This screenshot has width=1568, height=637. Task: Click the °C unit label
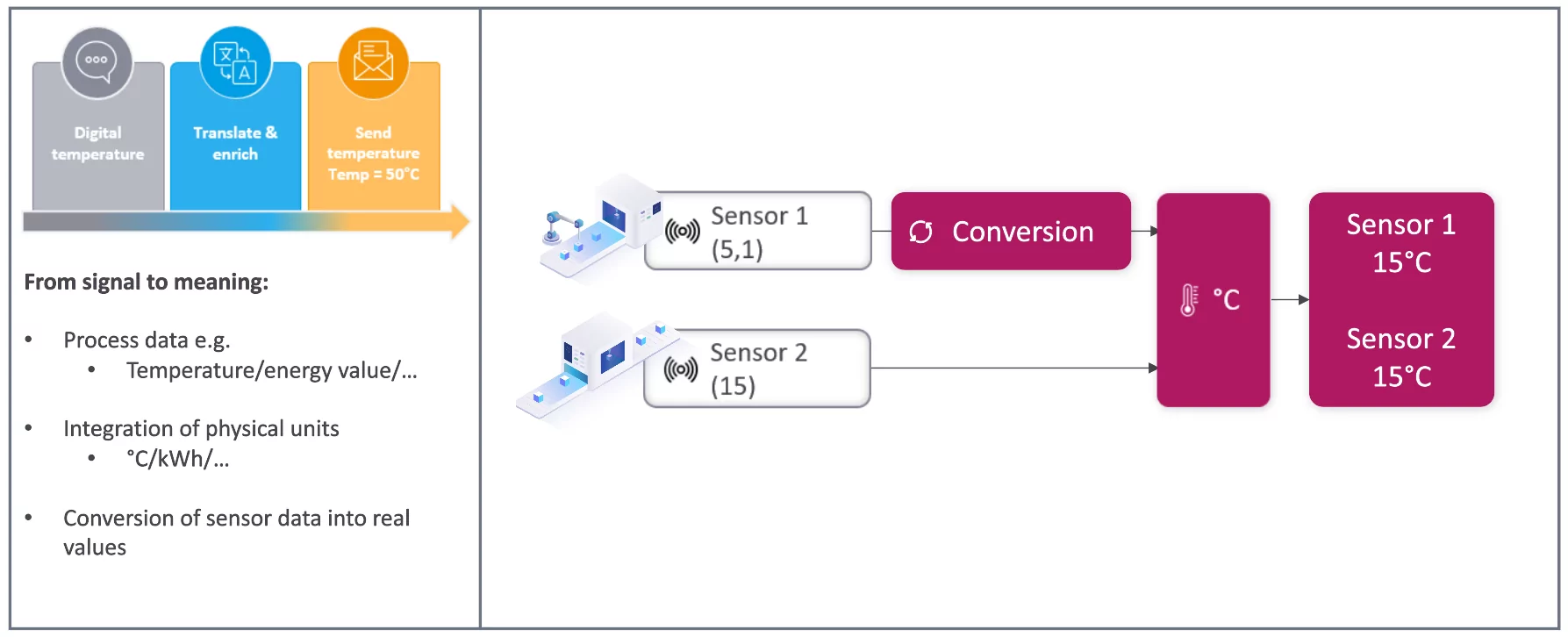1227,300
